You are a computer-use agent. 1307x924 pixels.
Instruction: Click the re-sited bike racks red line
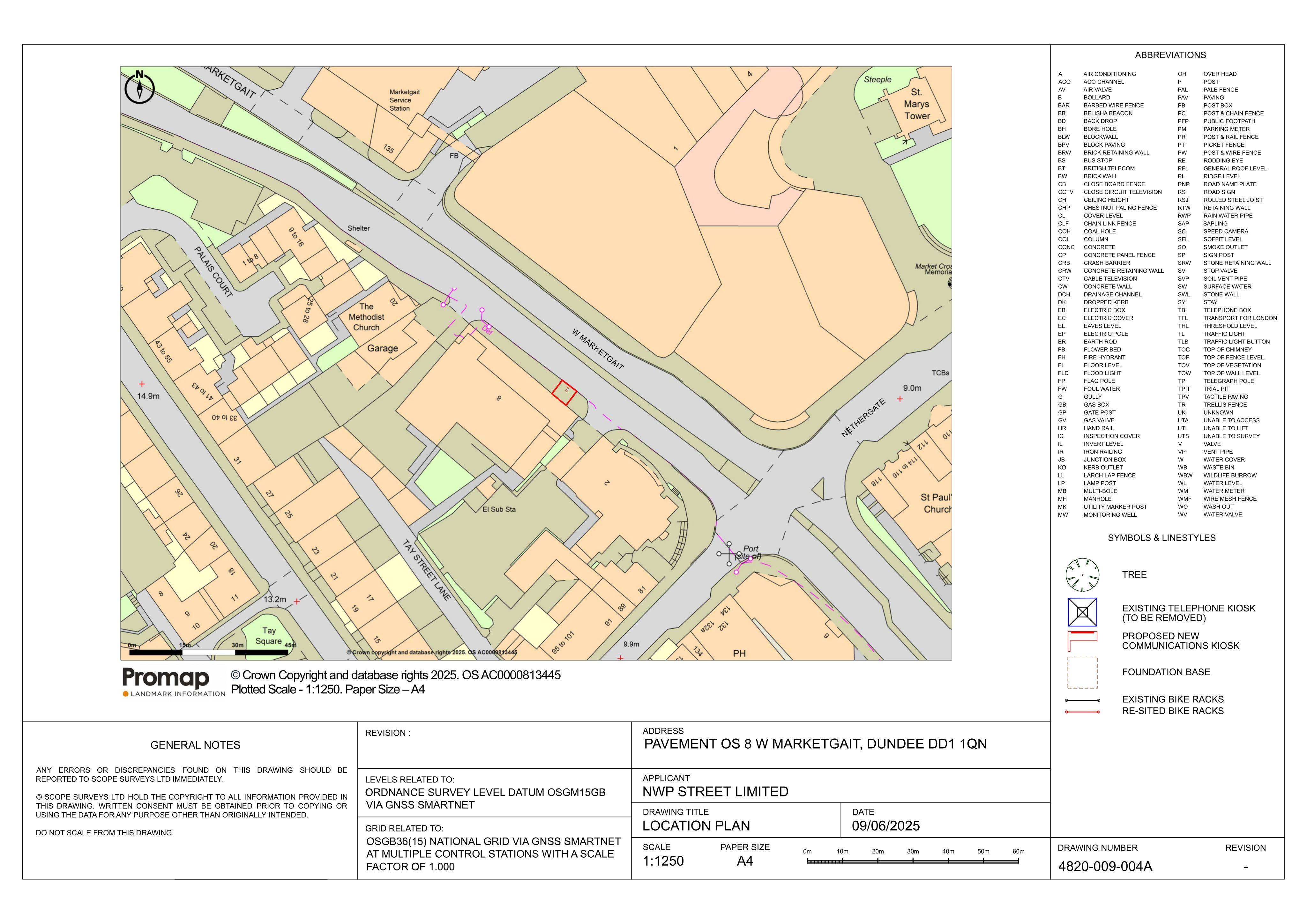pyautogui.click(x=1082, y=712)
